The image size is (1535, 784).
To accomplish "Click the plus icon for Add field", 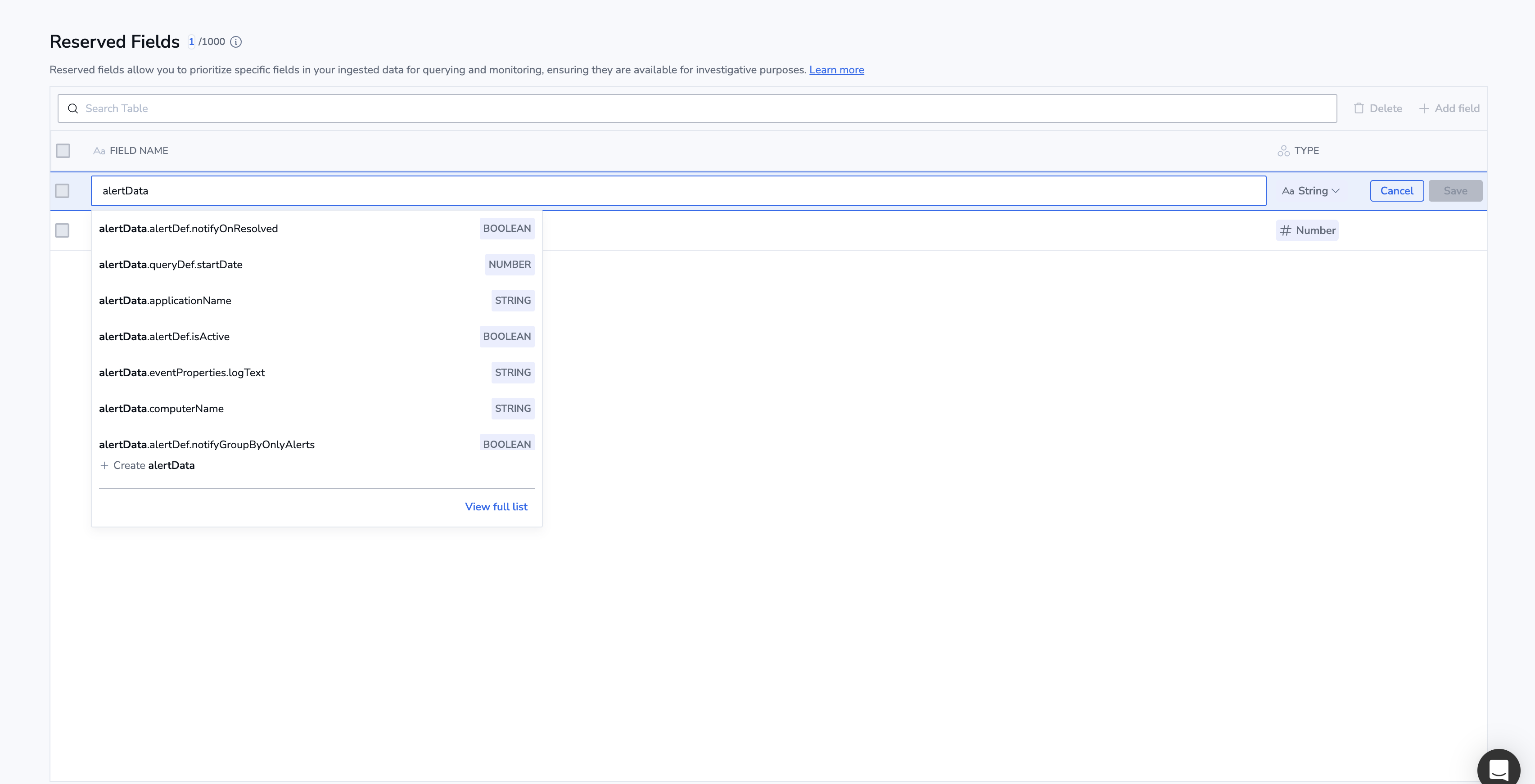I will point(1423,108).
